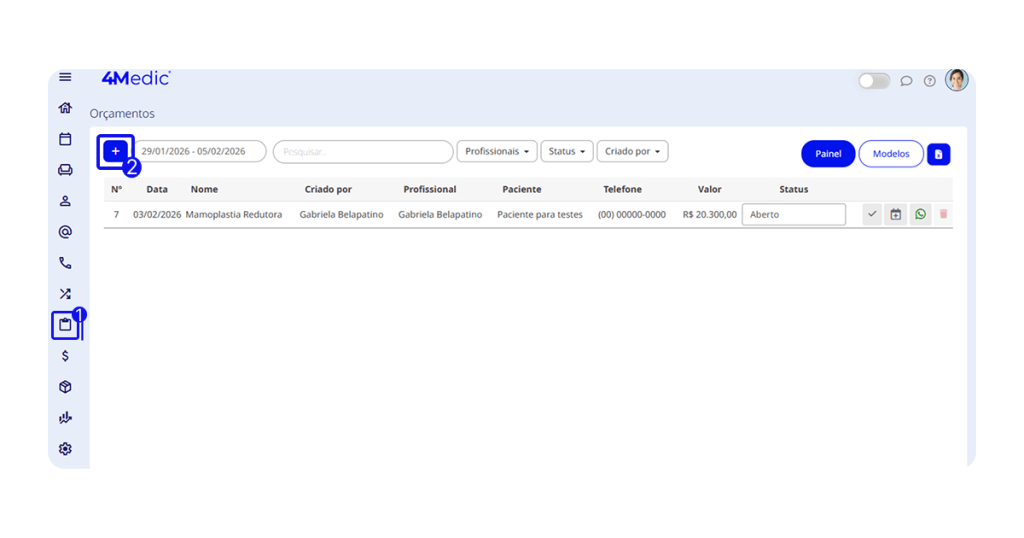1024x538 pixels.
Task: Click the plus button to add a budget
Action: pyautogui.click(x=115, y=152)
